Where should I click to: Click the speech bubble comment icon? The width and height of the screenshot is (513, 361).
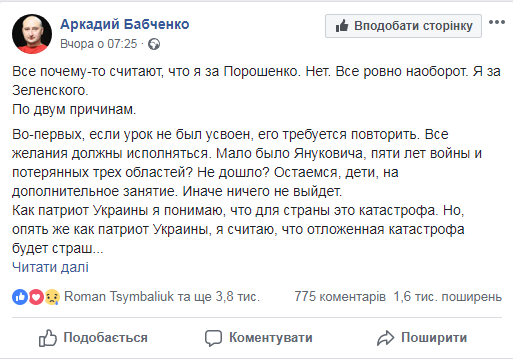pos(213,338)
